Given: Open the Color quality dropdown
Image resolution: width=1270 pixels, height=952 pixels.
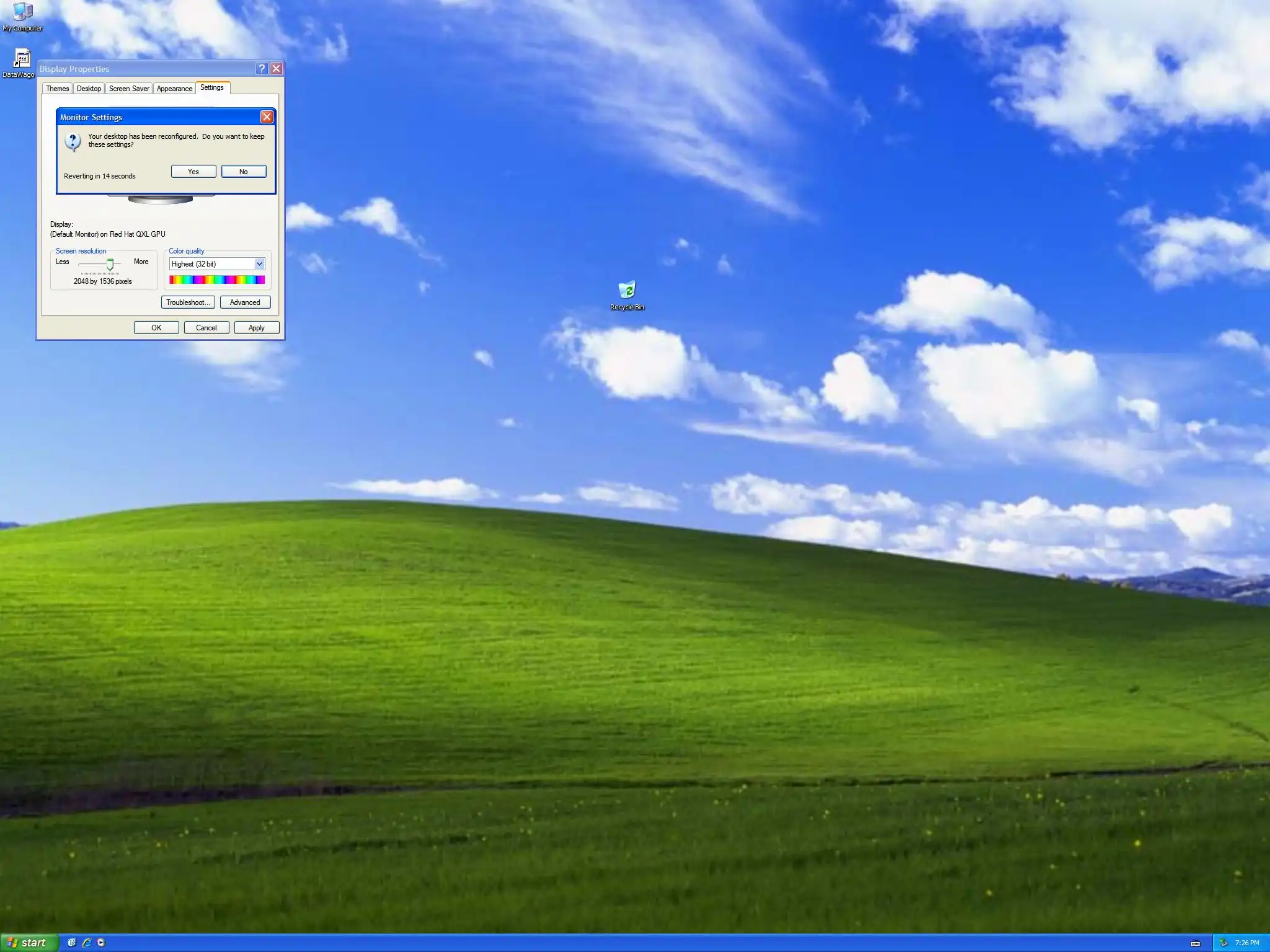Looking at the screenshot, I should [259, 264].
